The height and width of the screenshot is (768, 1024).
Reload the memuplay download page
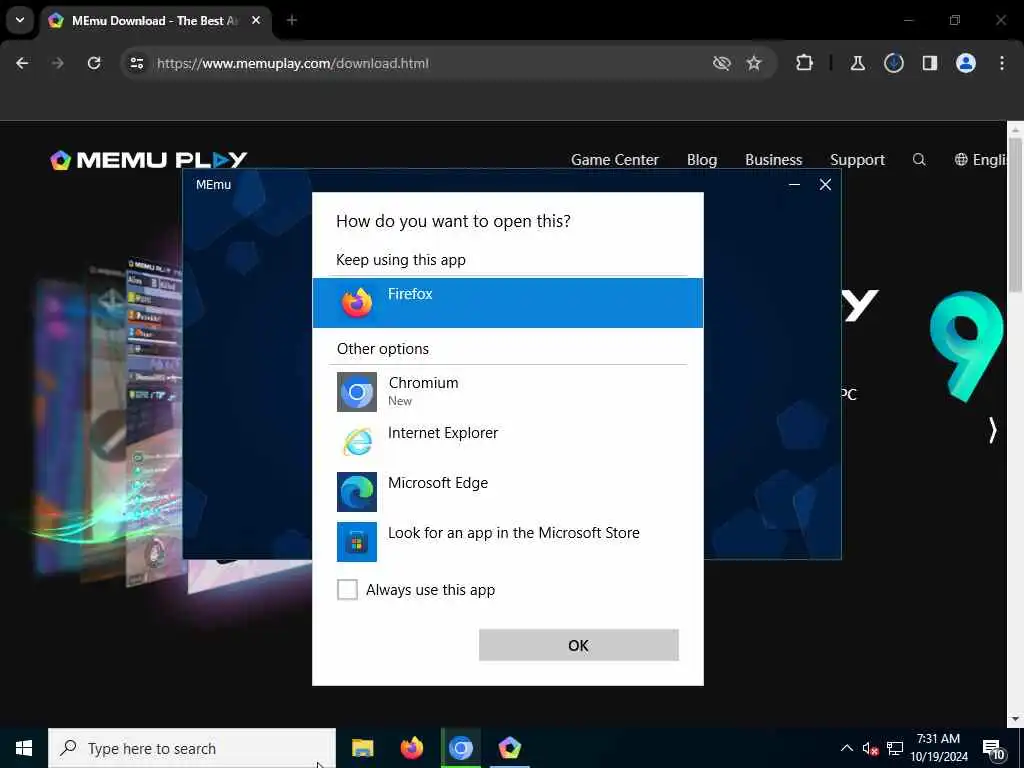click(x=94, y=63)
